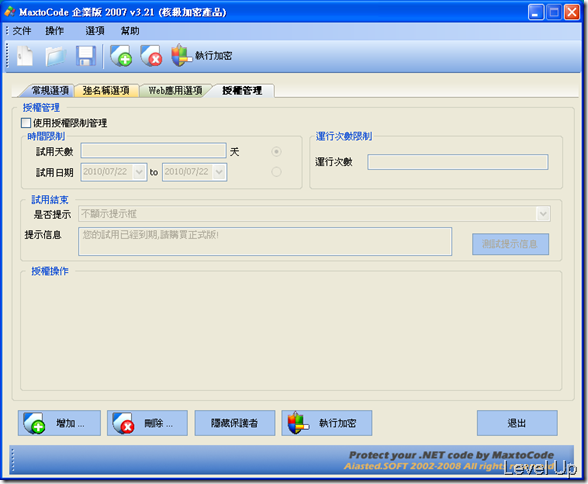Click toolbar add assembly icon with green plus

click(121, 56)
